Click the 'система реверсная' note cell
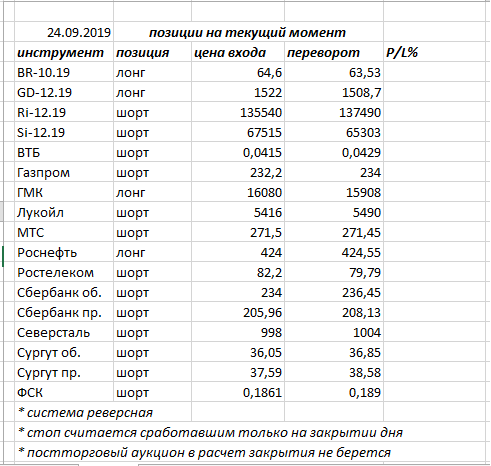The width and height of the screenshot is (491, 466). (x=103, y=412)
